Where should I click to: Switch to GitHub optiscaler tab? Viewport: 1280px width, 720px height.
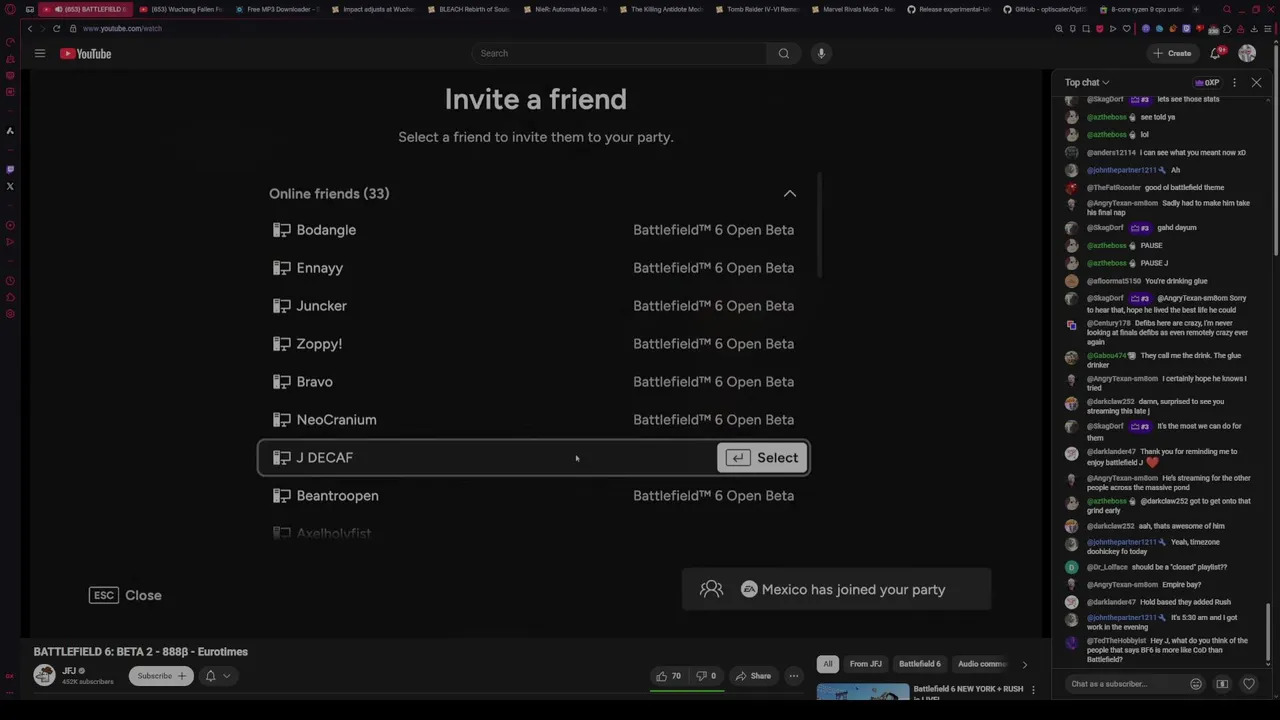coord(1045,9)
